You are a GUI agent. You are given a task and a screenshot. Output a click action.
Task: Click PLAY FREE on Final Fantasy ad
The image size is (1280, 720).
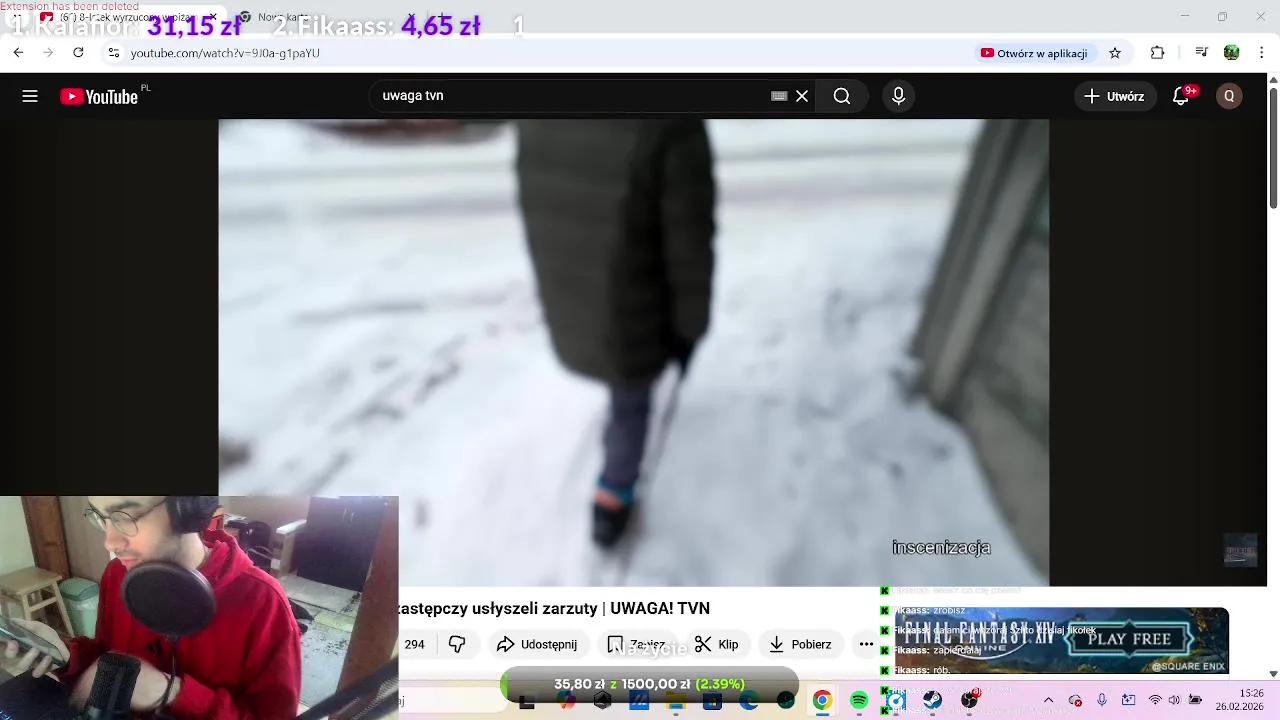point(1129,639)
